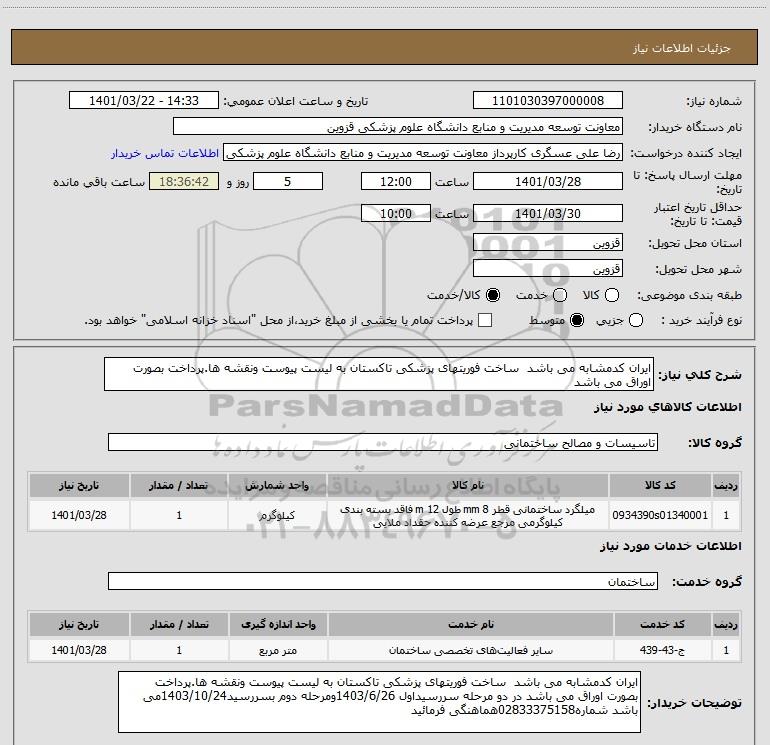Viewport: 770px width, 745px height.
Task: Click the متر مربع unit cell
Action: coord(278,650)
